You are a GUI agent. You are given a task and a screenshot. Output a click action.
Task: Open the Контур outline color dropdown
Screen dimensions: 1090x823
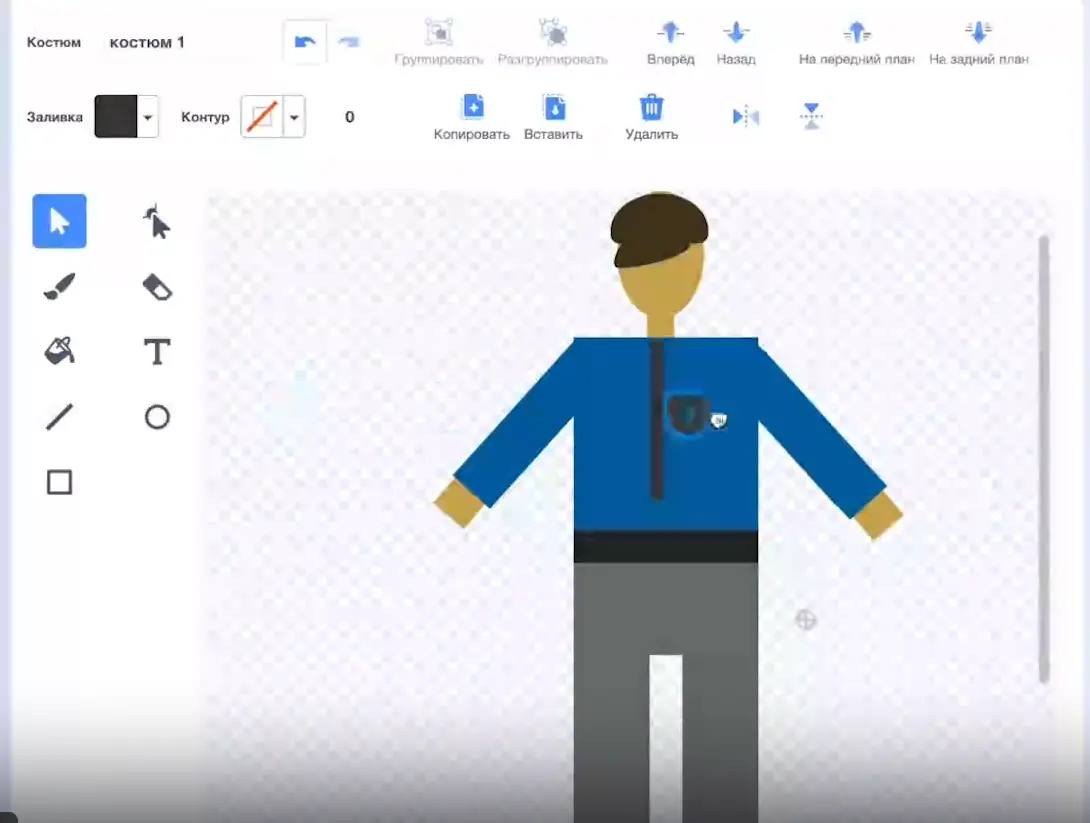[x=294, y=117]
